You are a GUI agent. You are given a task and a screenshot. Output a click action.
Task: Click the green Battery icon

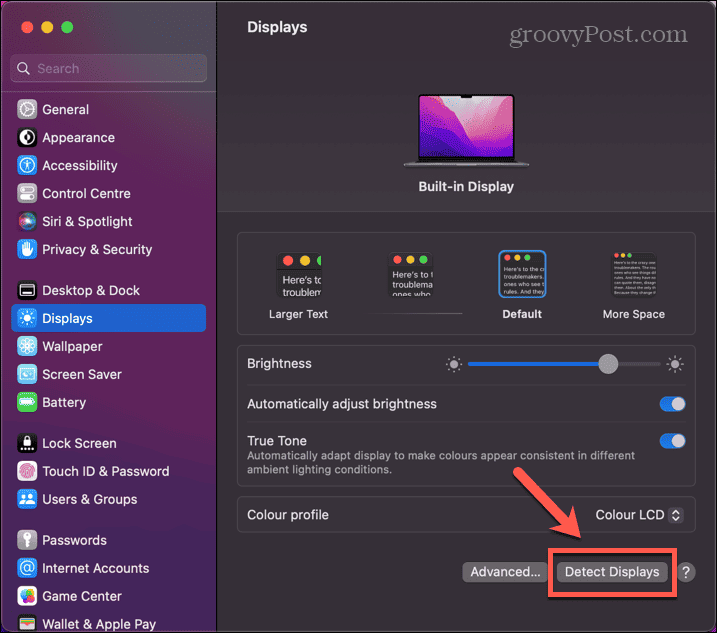tap(27, 402)
